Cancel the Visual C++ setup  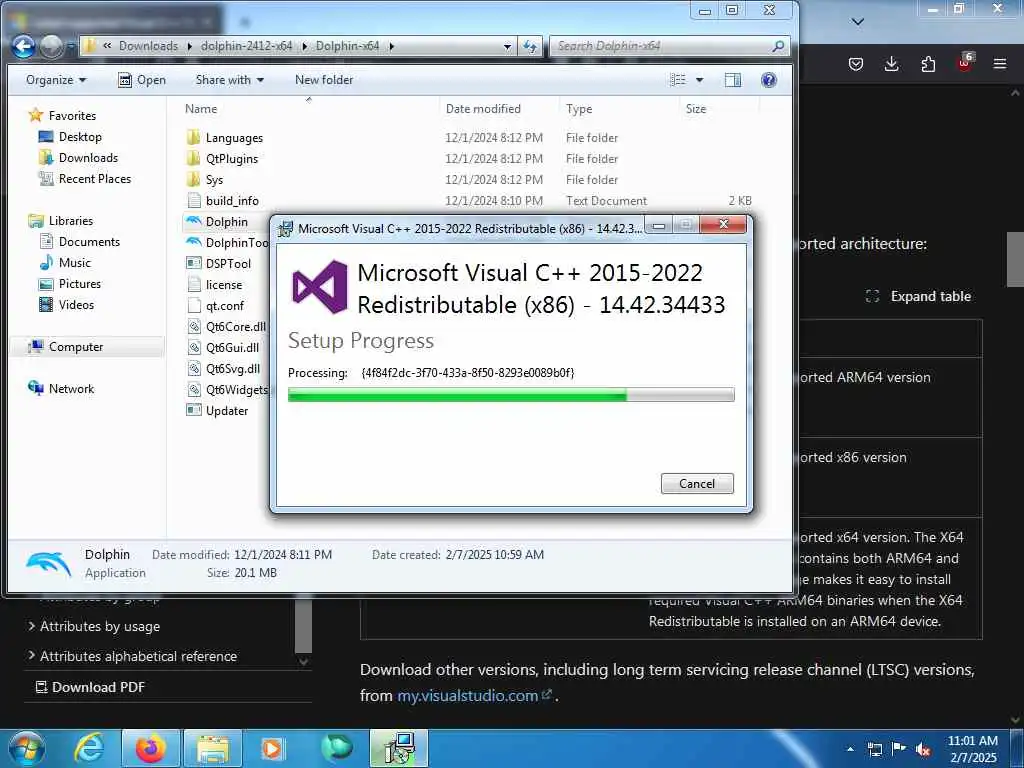coord(697,484)
